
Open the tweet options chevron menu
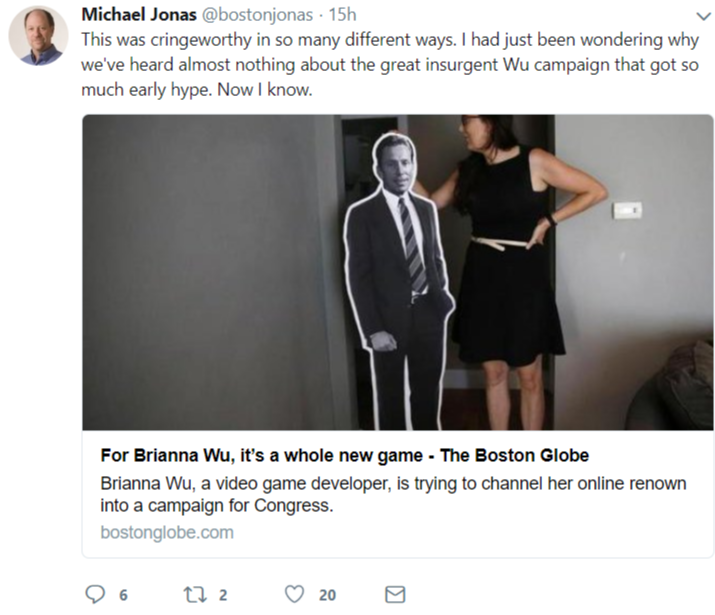(704, 16)
